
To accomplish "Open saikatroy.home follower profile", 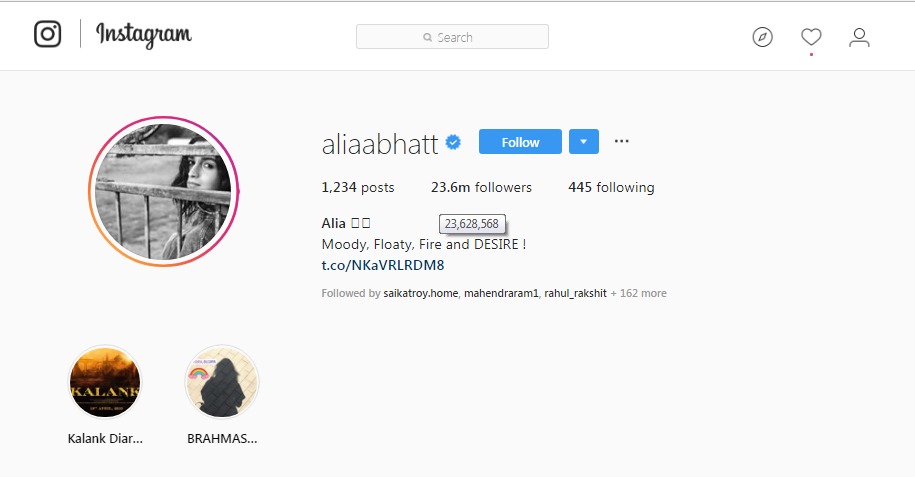I will point(421,293).
